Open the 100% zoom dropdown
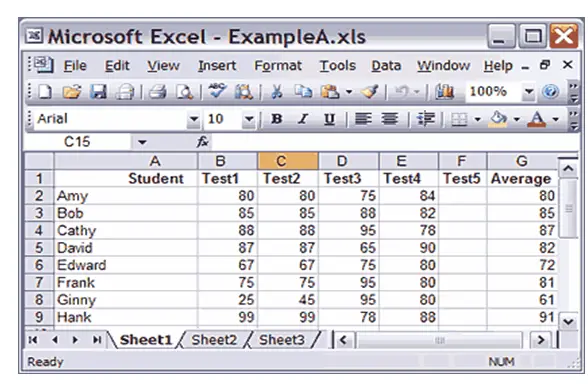 coord(529,92)
